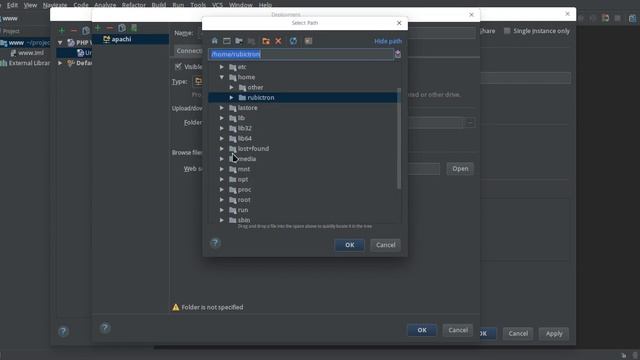
Task: Select the lib folder row
Action: pyautogui.click(x=304, y=118)
